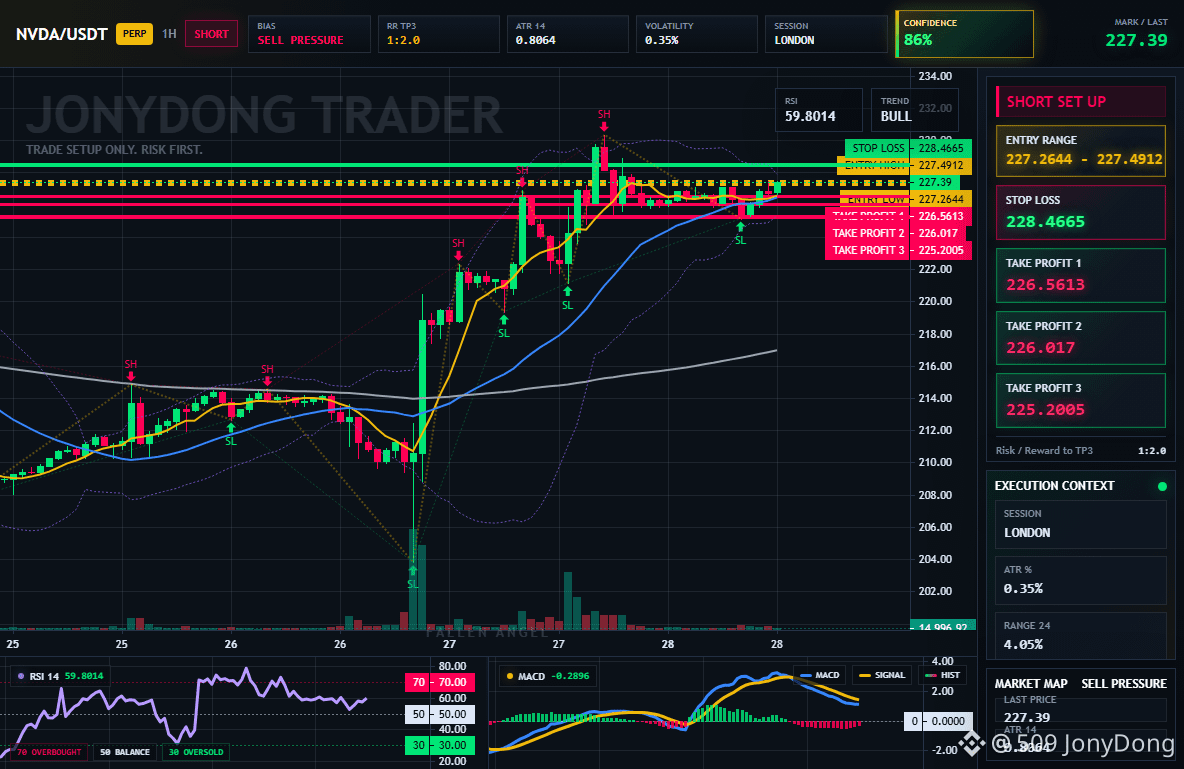Click the red 70 RSI level tag

(439, 682)
